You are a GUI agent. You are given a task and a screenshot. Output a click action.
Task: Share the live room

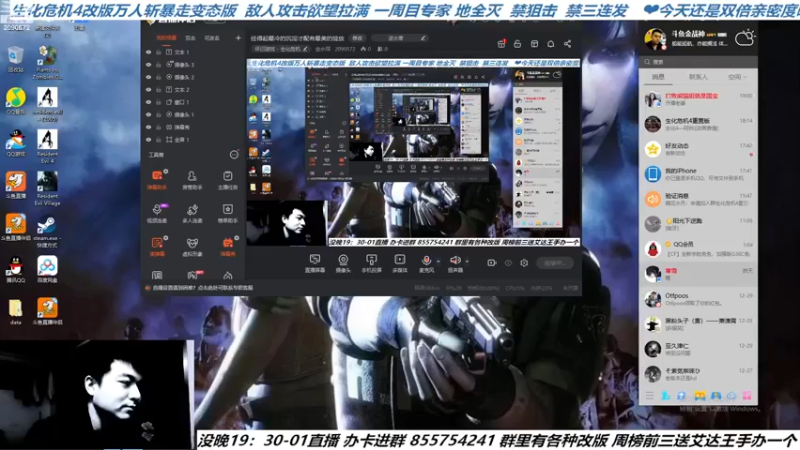coord(567,44)
